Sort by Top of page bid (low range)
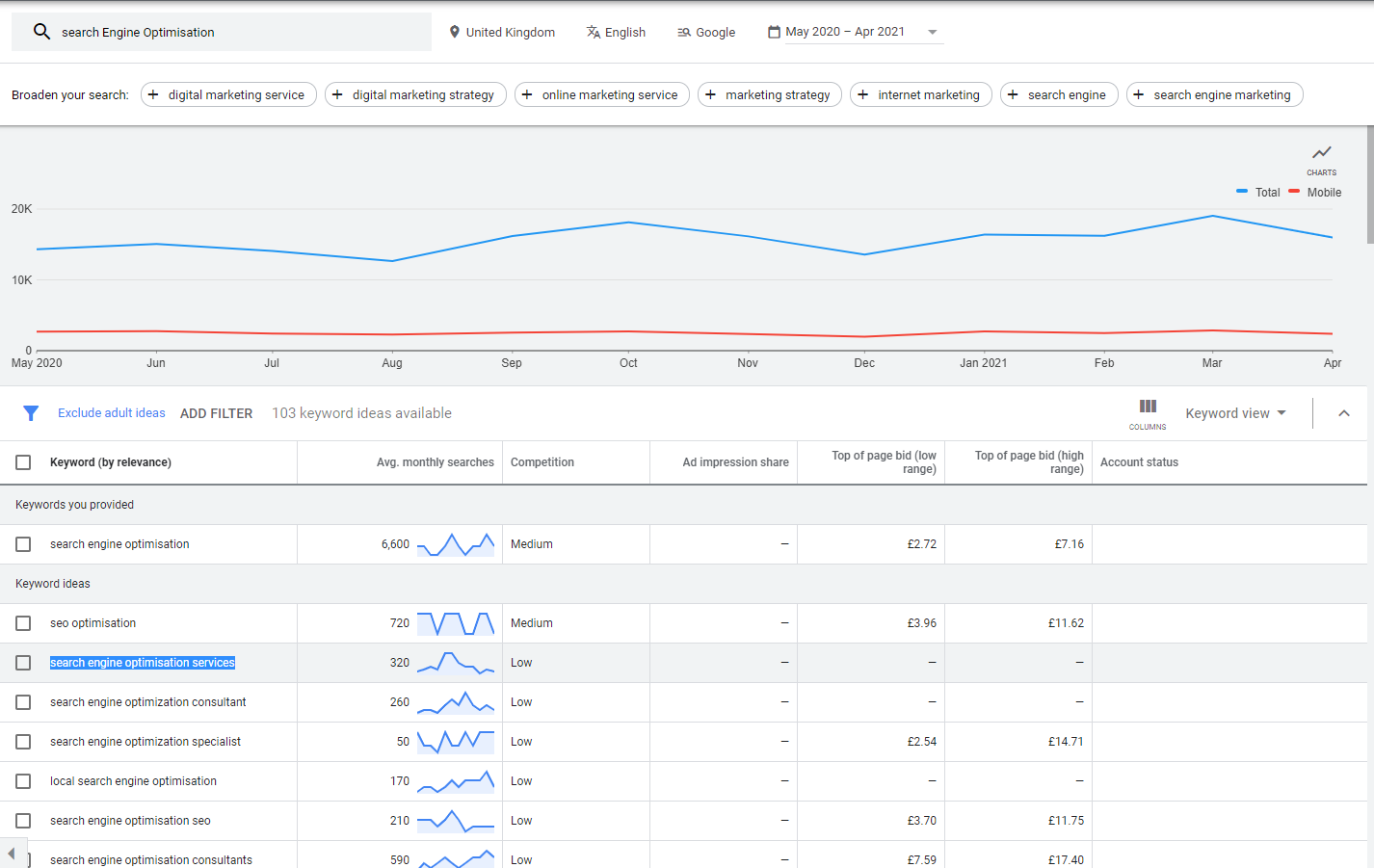This screenshot has height=868, width=1374. tap(884, 462)
